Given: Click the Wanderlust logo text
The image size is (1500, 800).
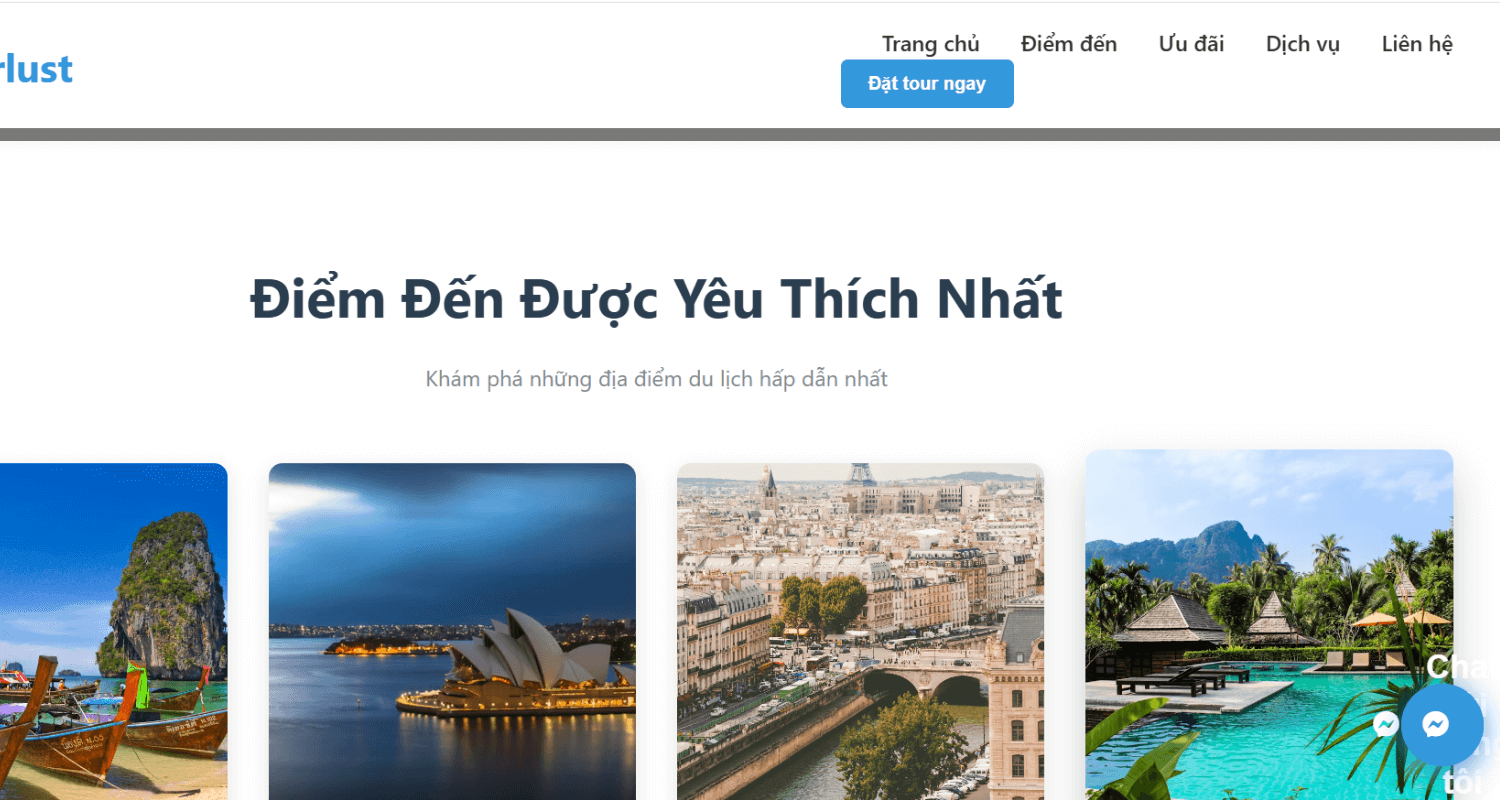Looking at the screenshot, I should pyautogui.click(x=36, y=68).
